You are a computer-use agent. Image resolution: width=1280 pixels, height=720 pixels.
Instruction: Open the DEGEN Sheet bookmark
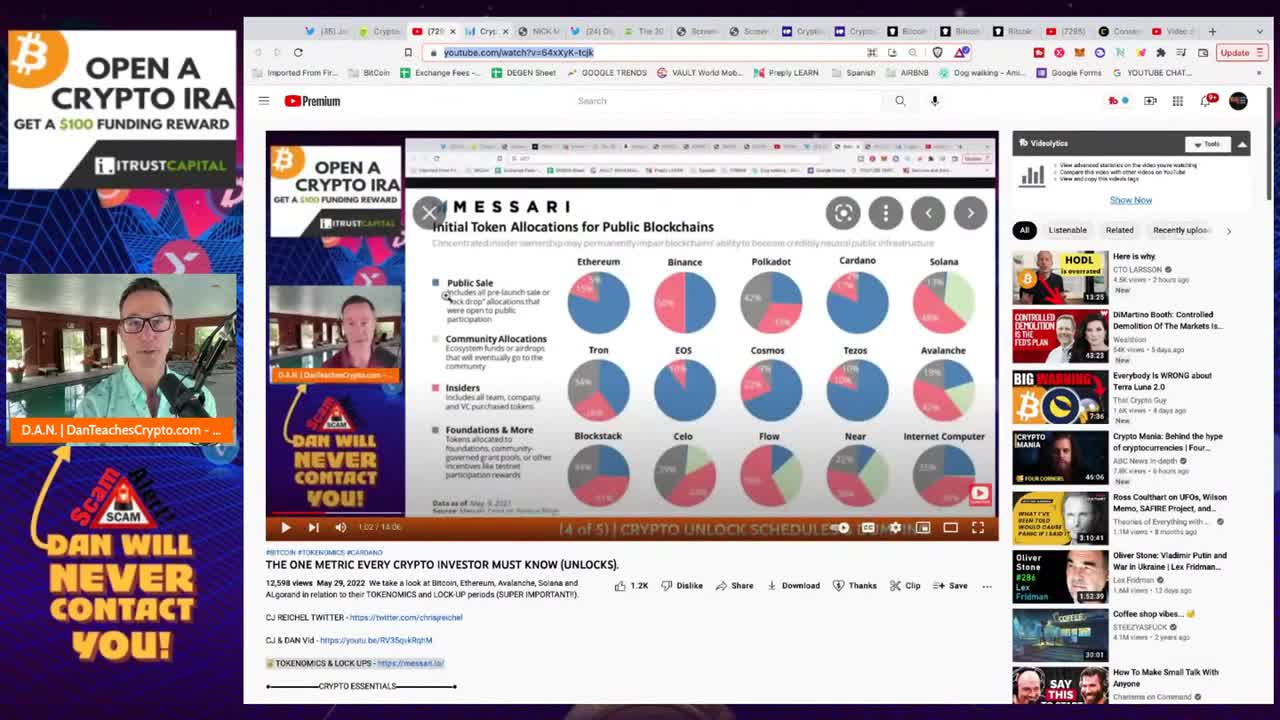(525, 73)
